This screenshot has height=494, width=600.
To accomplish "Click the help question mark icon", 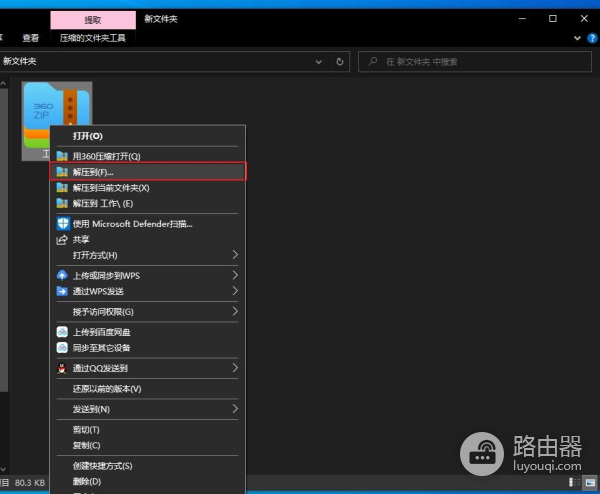I will point(592,38).
